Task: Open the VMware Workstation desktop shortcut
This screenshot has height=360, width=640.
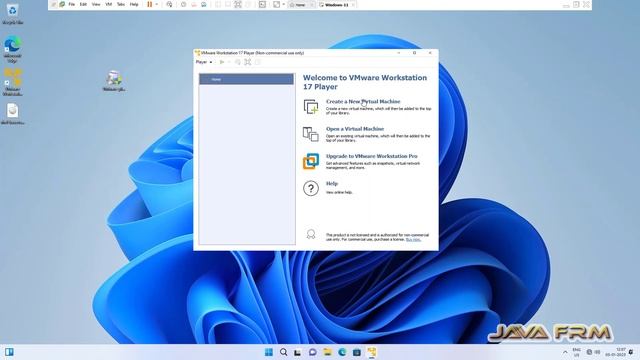Action: pos(13,82)
